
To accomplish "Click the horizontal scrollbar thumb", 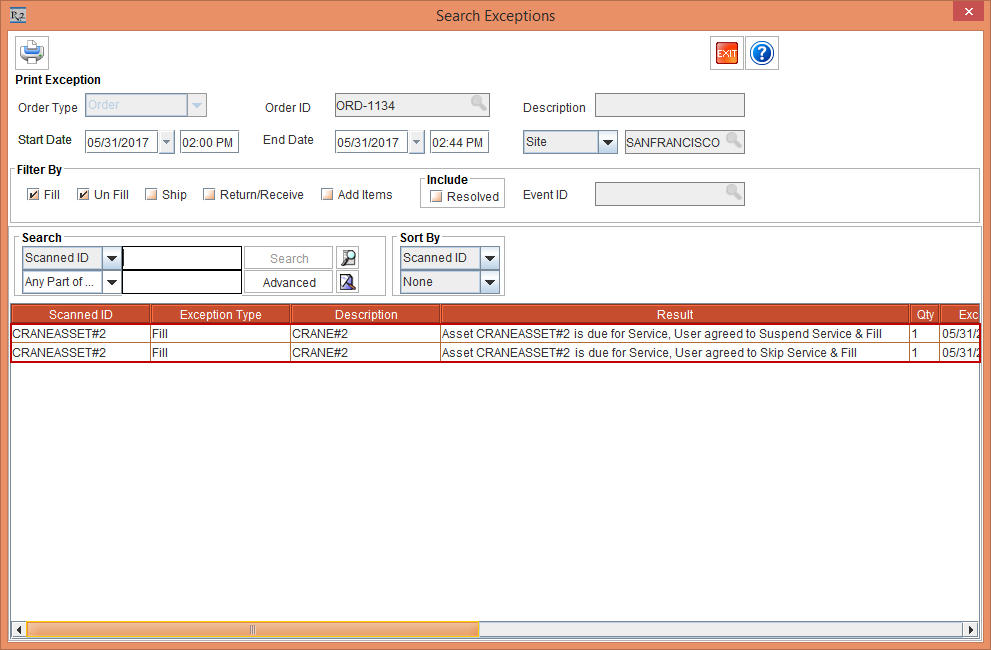I will (252, 629).
